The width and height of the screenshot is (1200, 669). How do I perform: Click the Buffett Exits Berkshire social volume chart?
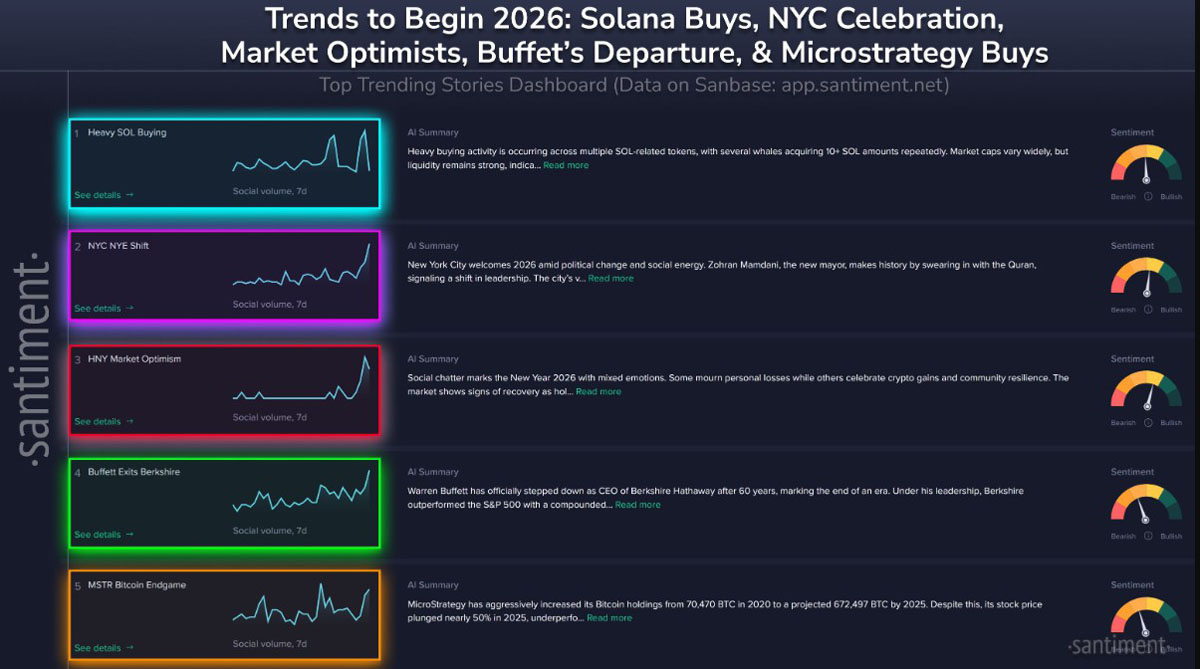pyautogui.click(x=300, y=495)
